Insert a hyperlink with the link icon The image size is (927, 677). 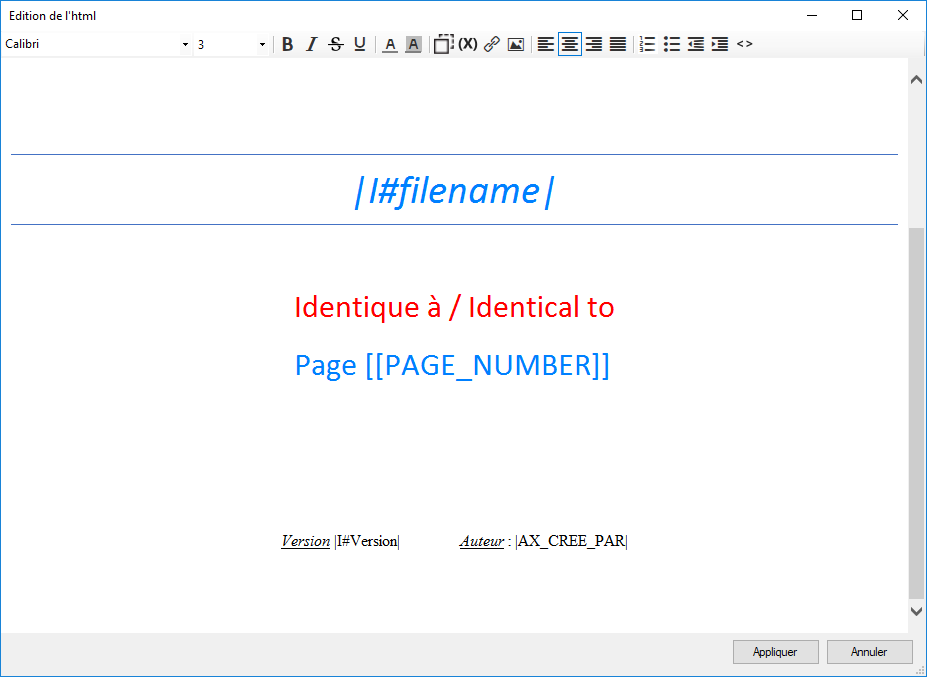click(x=491, y=44)
